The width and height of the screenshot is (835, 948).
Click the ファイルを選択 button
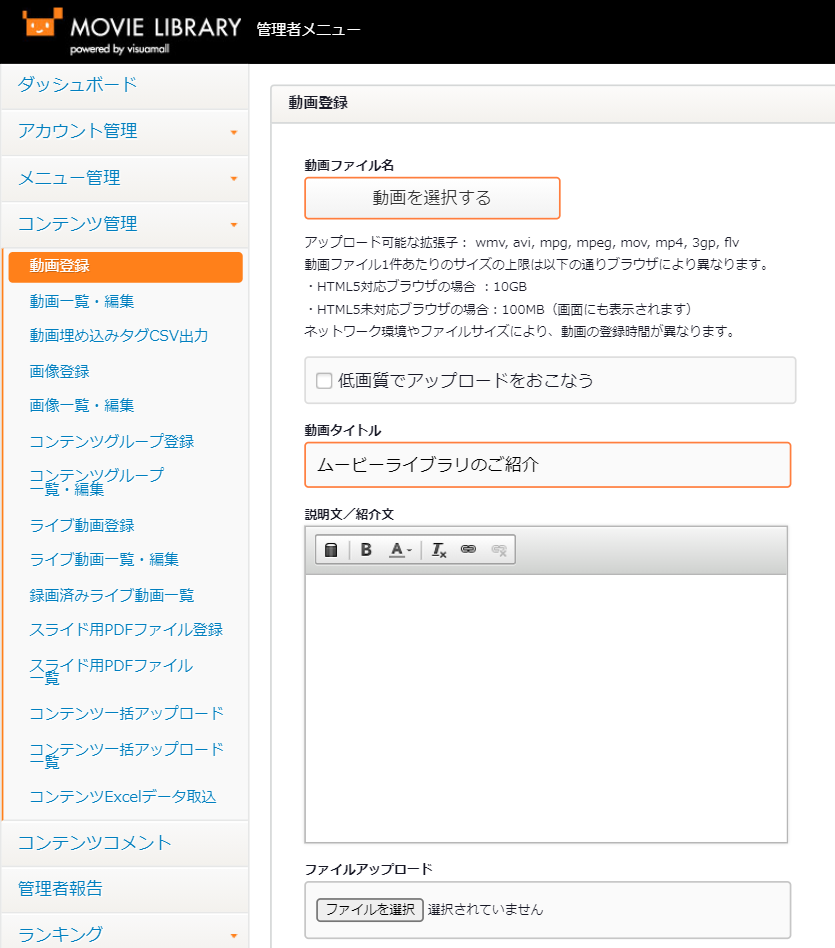369,909
